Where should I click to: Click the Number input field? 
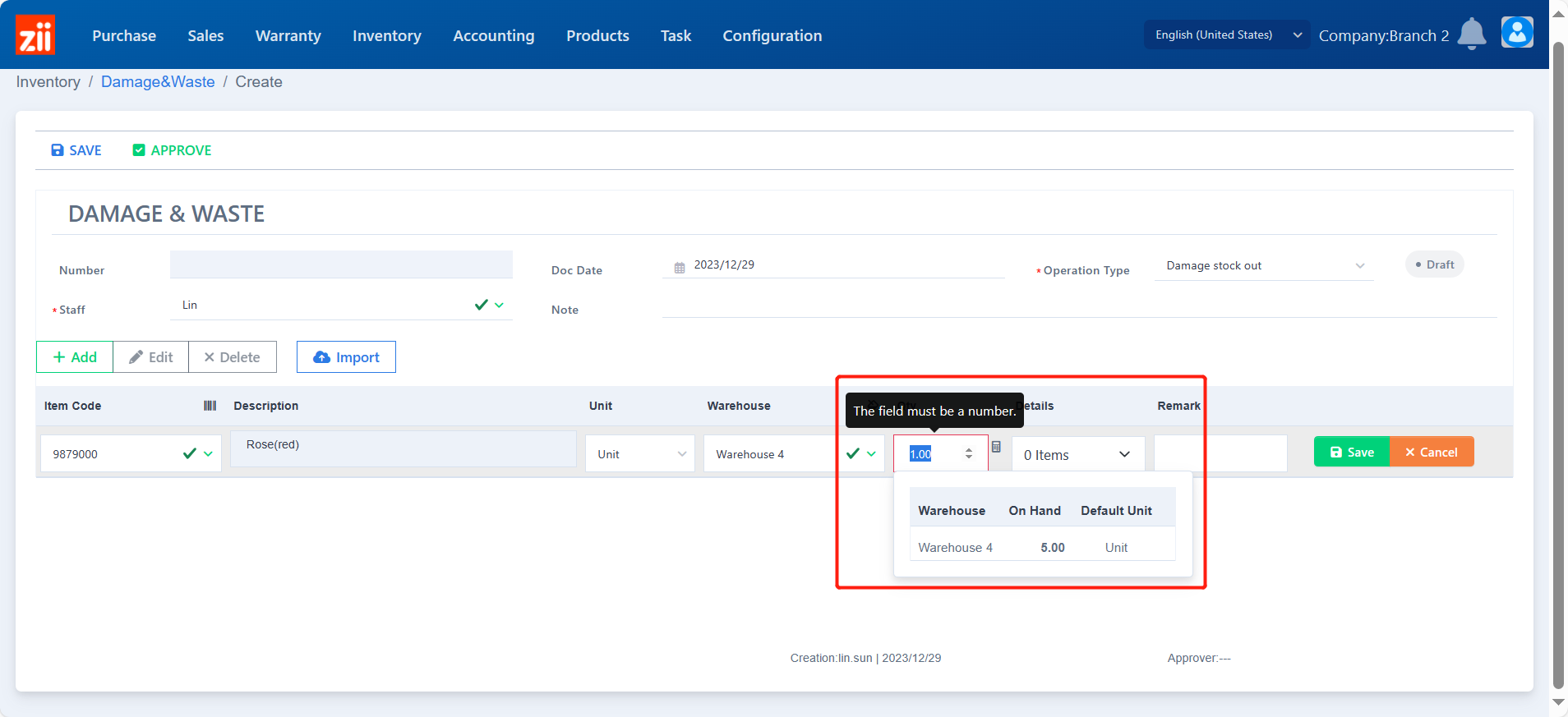tap(341, 264)
